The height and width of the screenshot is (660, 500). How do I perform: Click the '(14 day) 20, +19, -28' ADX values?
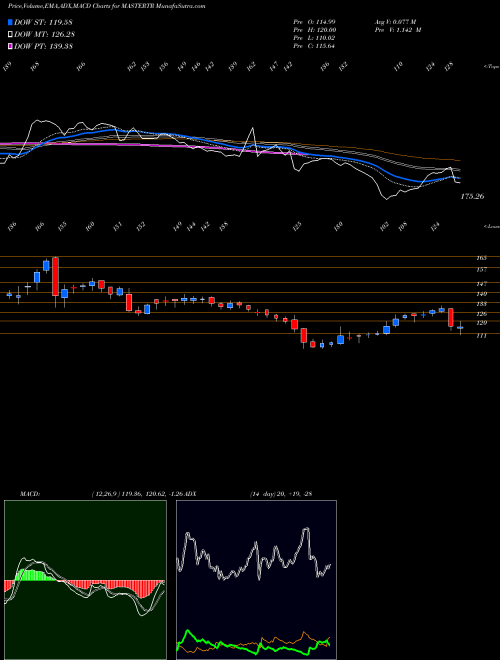point(281,494)
